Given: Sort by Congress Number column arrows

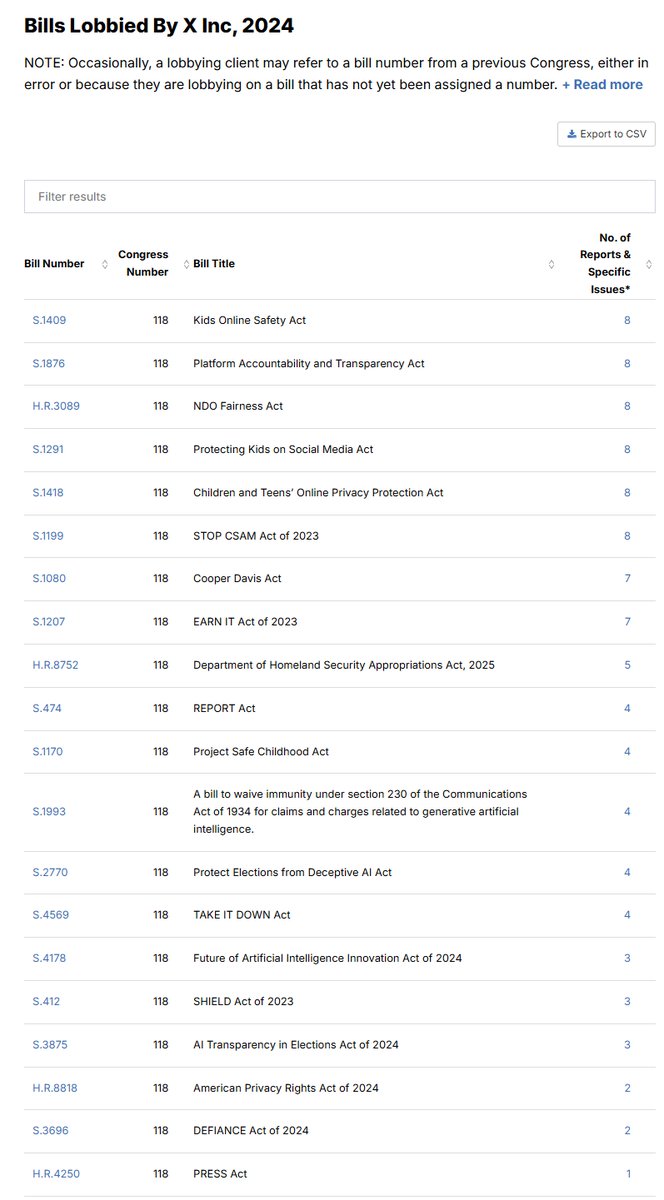Looking at the screenshot, I should point(185,264).
